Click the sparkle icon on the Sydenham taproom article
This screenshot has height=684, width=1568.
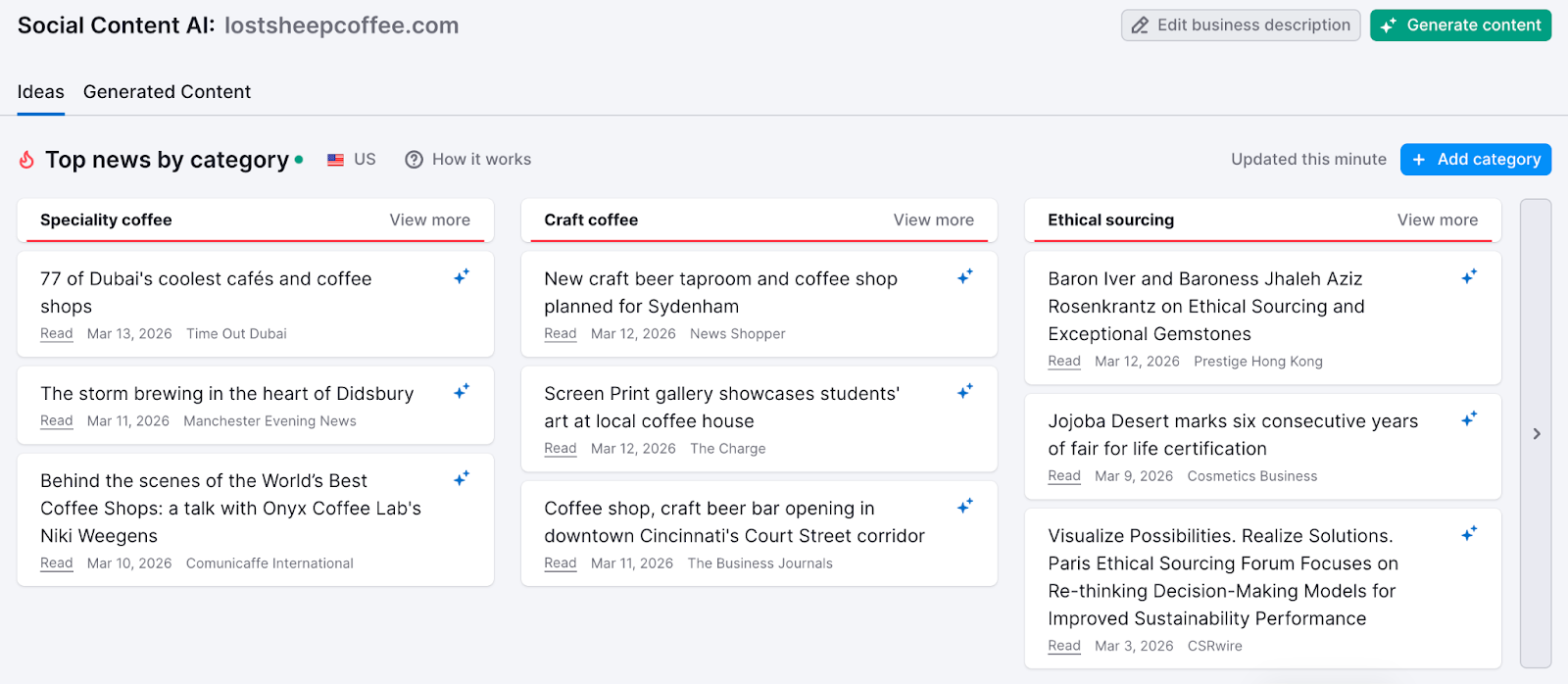click(x=964, y=277)
